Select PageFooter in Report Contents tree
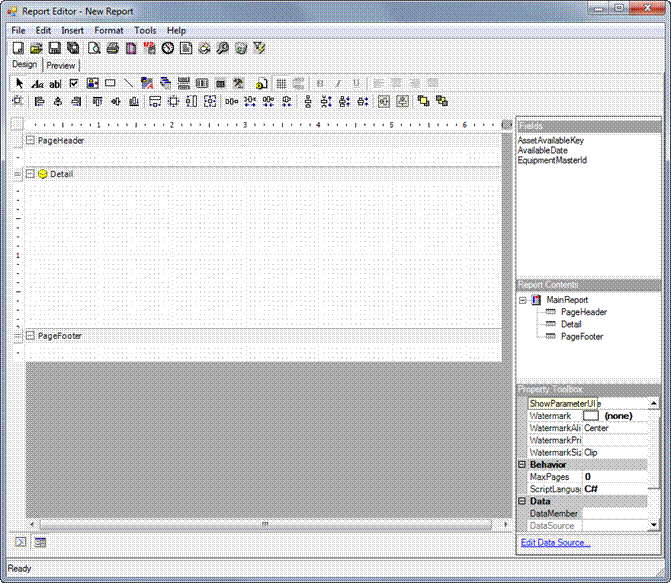671x583 pixels. 581,337
